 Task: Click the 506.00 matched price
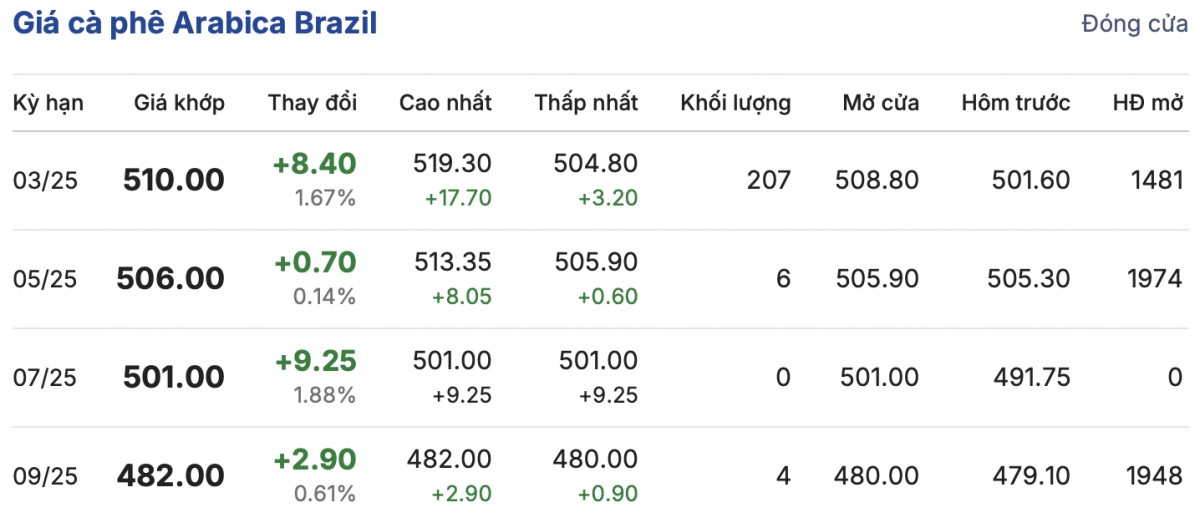point(171,279)
